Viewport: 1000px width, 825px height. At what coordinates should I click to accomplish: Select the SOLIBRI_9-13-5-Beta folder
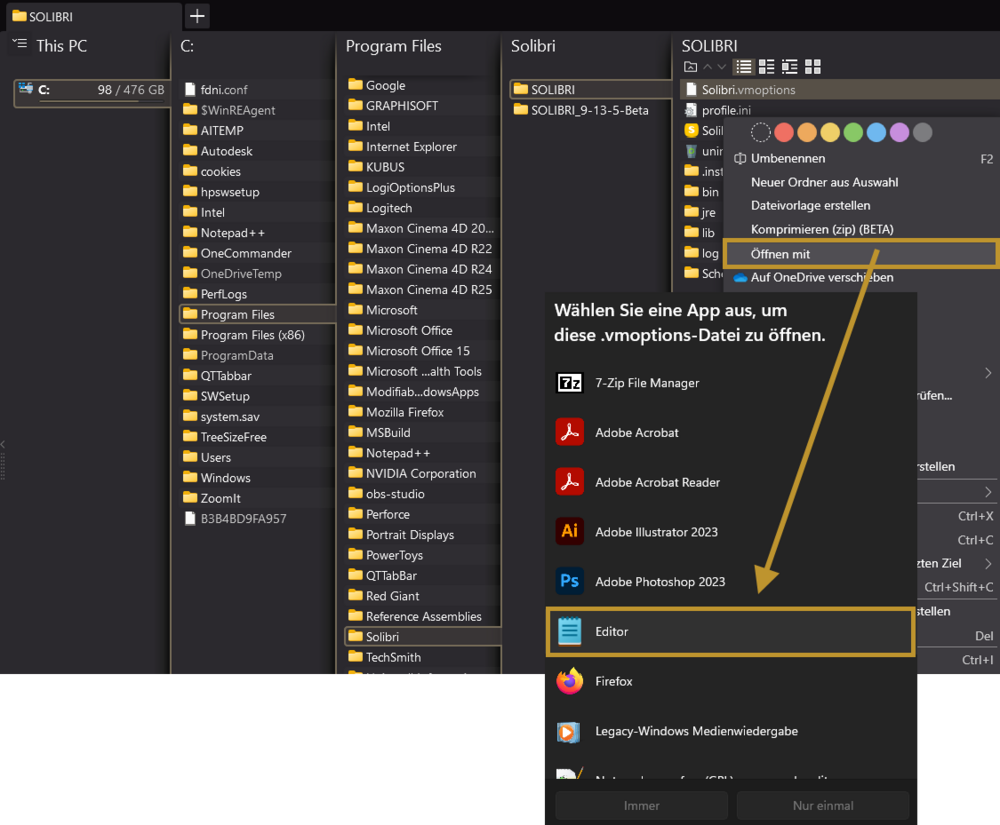(x=591, y=110)
